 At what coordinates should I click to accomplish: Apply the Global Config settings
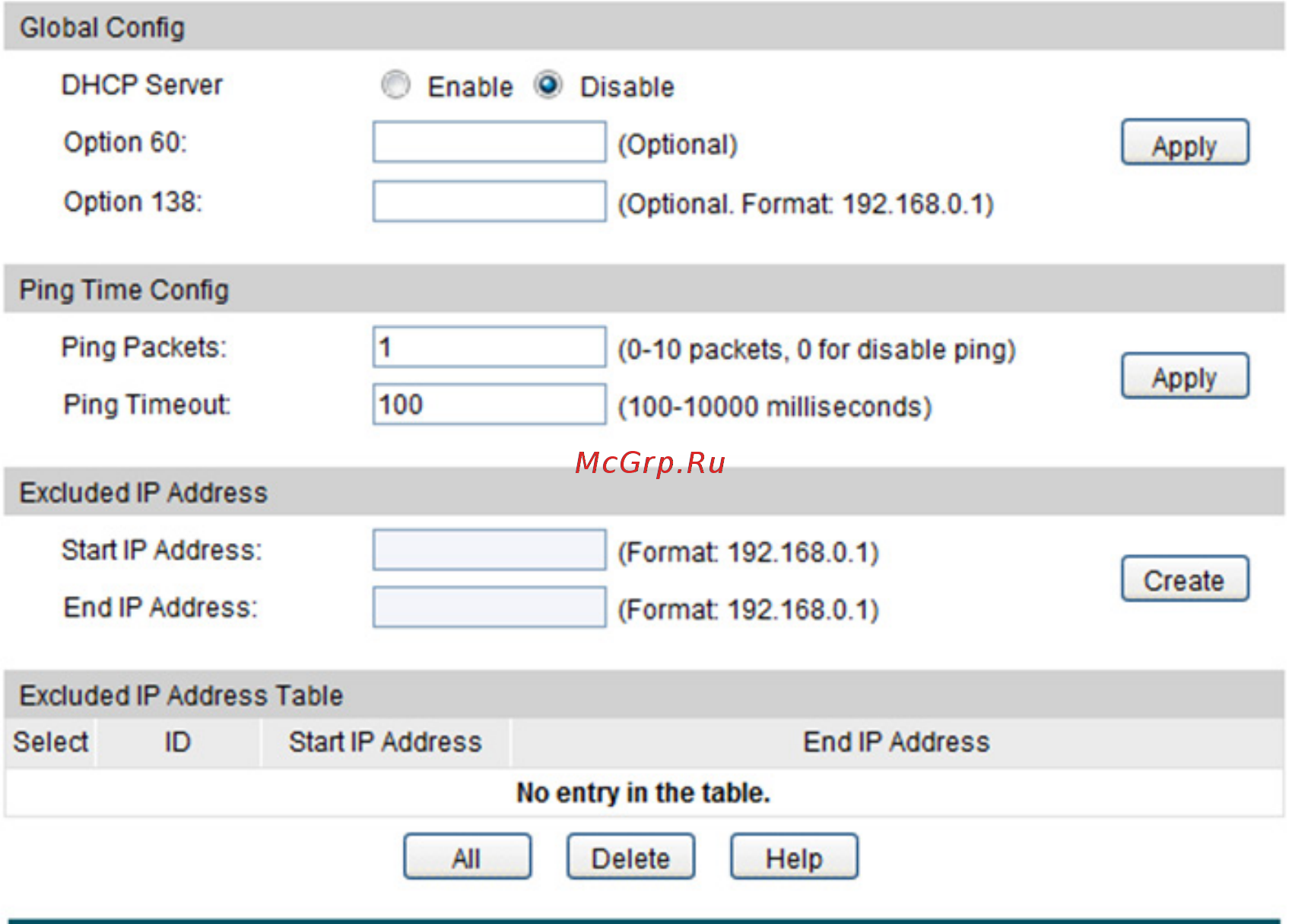[1185, 142]
